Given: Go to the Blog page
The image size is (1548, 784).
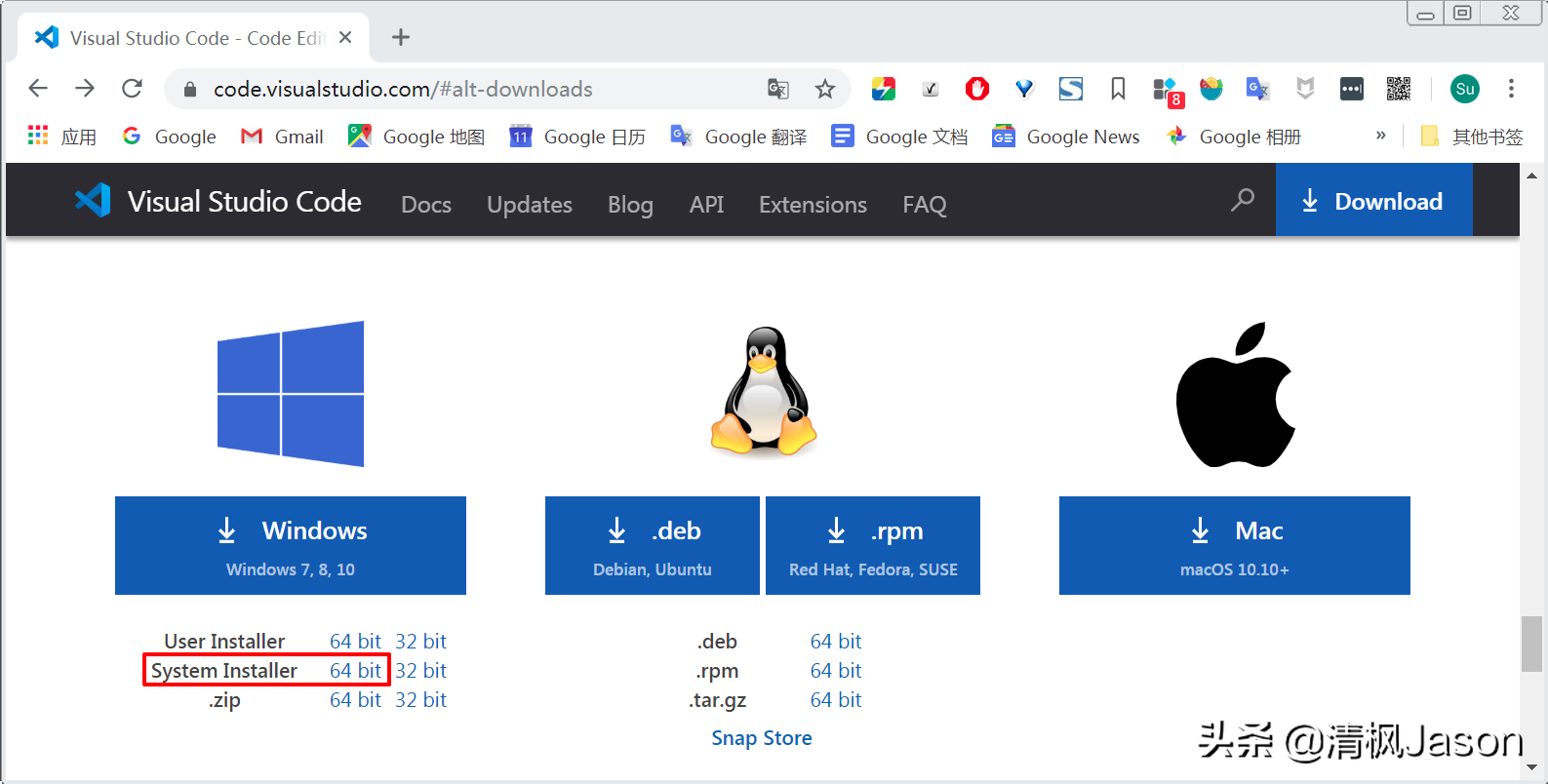Looking at the screenshot, I should click(x=630, y=205).
